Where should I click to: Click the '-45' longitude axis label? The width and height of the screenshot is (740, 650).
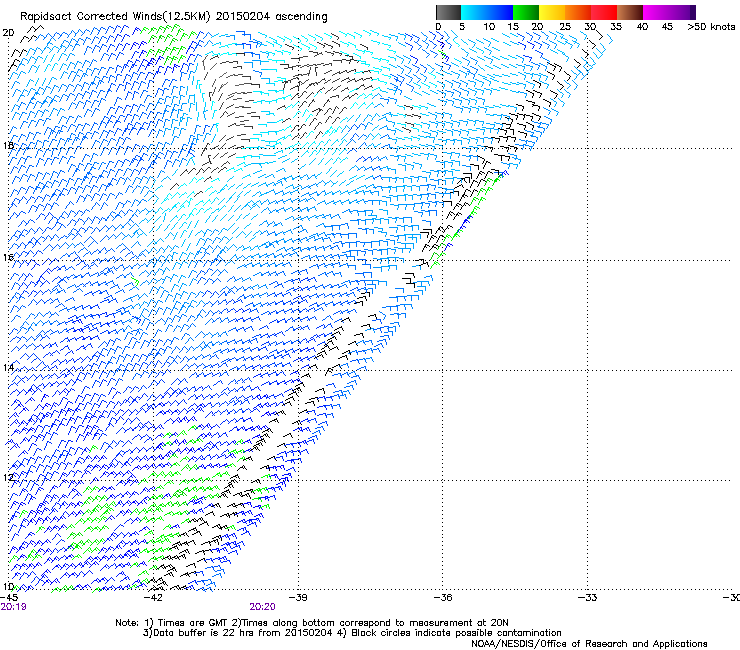(9, 598)
